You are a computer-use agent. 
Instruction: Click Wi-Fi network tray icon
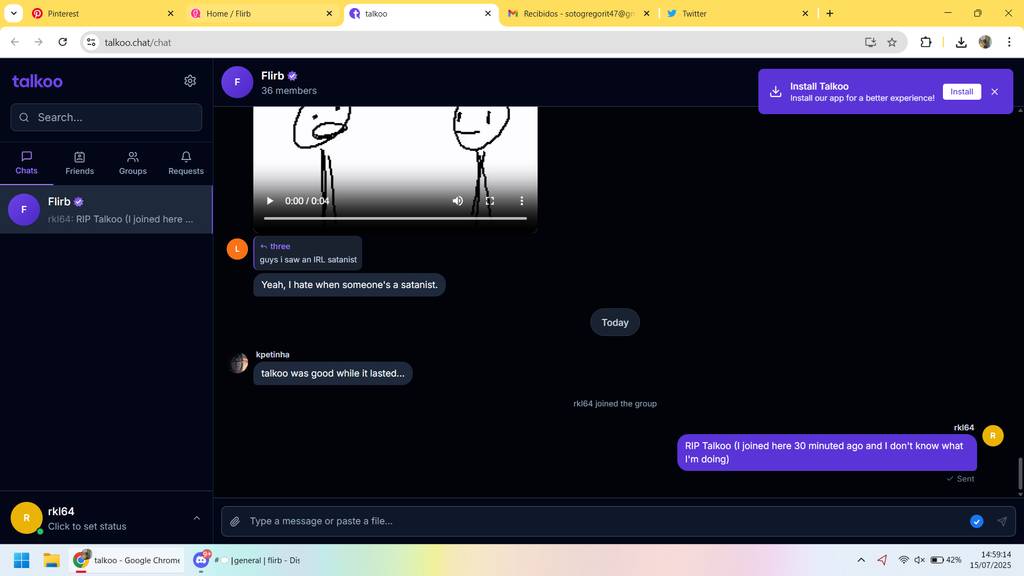click(x=903, y=560)
